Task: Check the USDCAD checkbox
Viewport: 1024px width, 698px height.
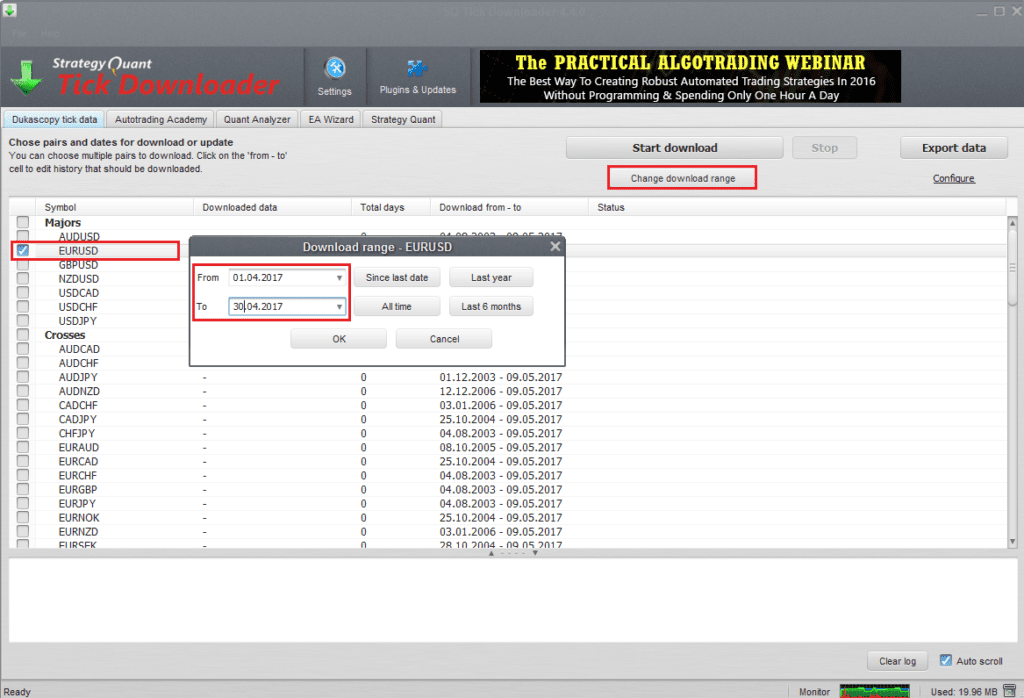Action: coord(23,293)
